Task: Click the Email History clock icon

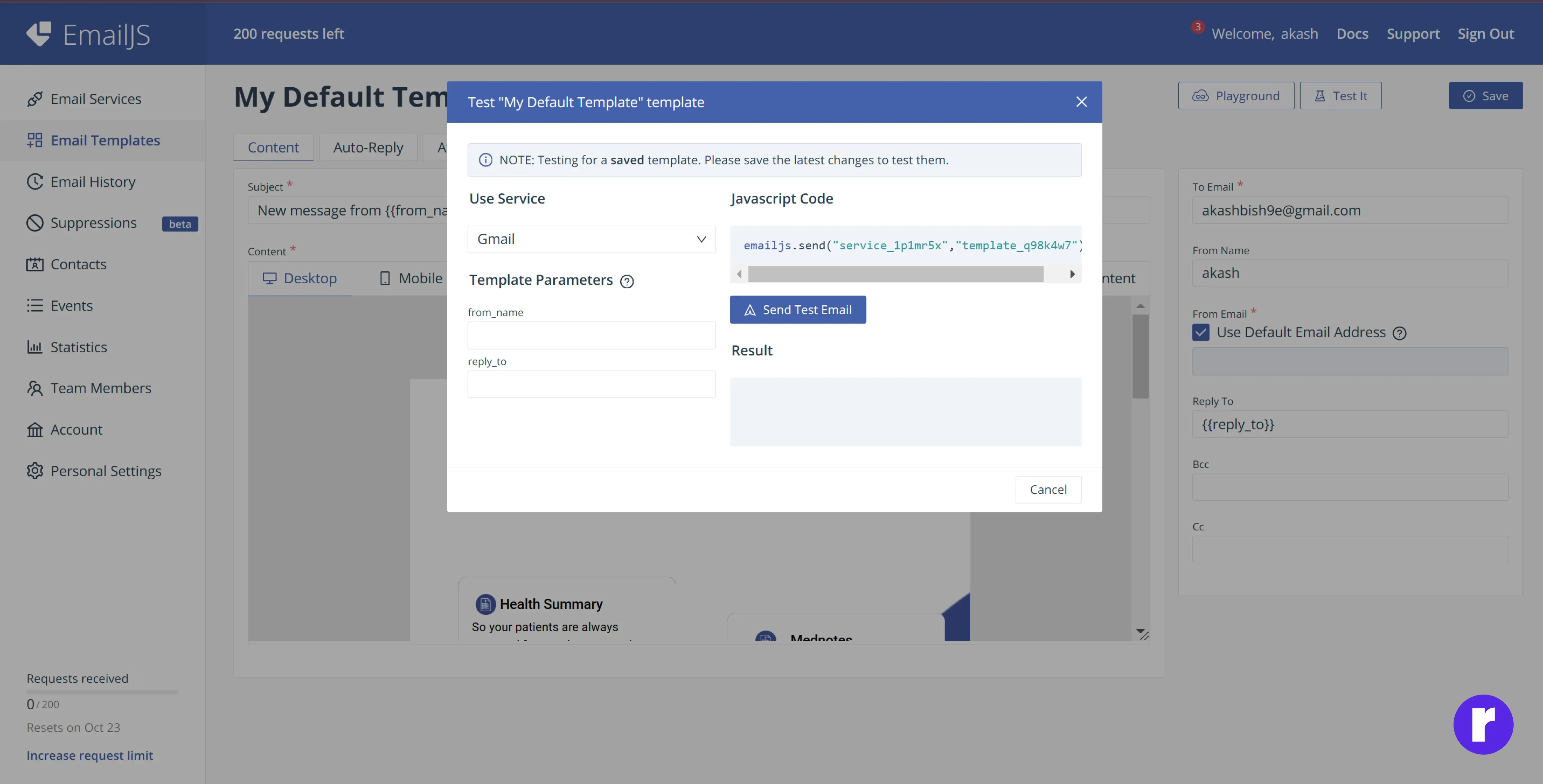Action: pyautogui.click(x=35, y=182)
